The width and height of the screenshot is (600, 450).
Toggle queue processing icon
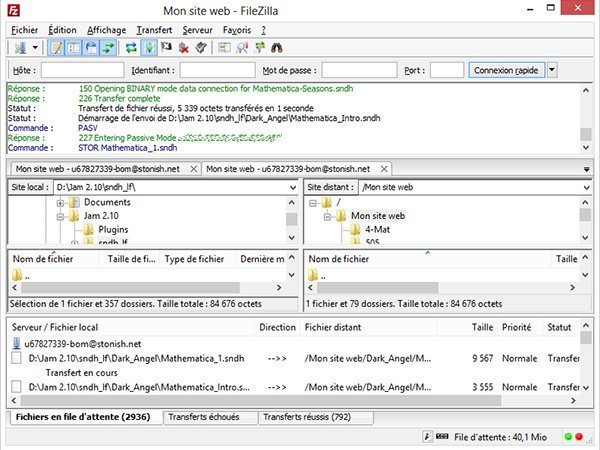pos(149,48)
